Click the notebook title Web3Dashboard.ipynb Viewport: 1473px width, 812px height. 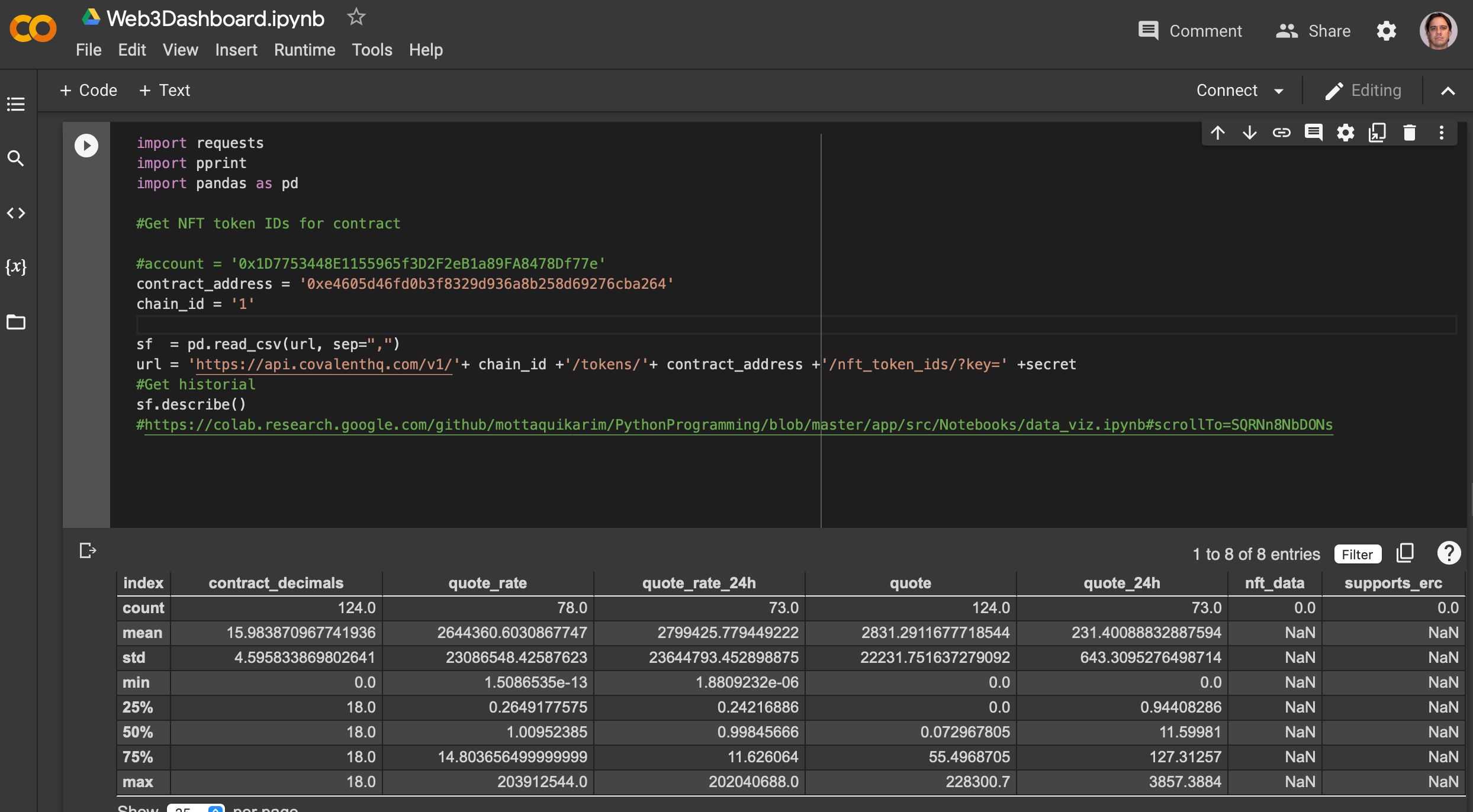click(216, 18)
